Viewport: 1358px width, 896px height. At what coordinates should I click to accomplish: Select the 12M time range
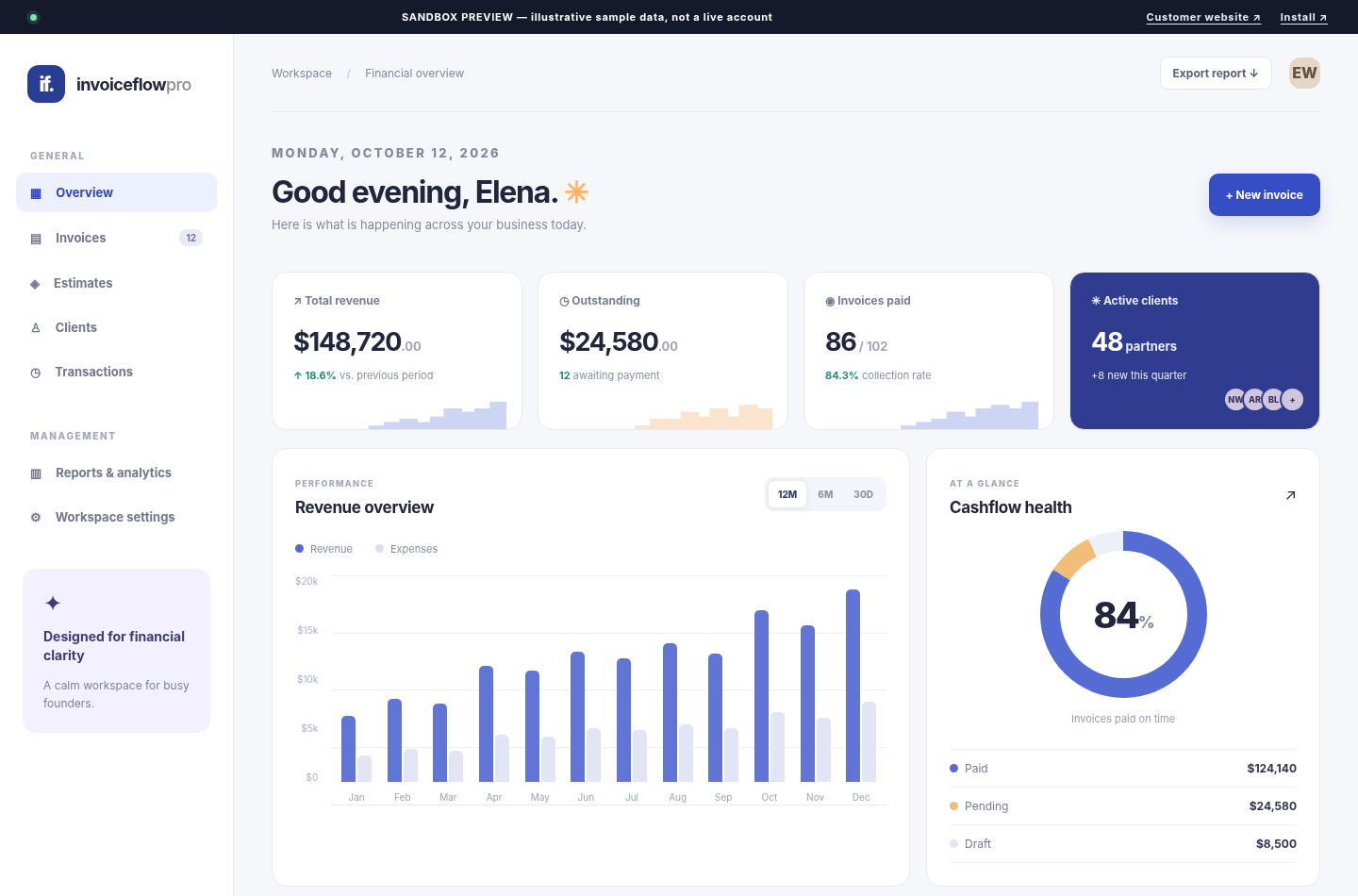coord(787,494)
